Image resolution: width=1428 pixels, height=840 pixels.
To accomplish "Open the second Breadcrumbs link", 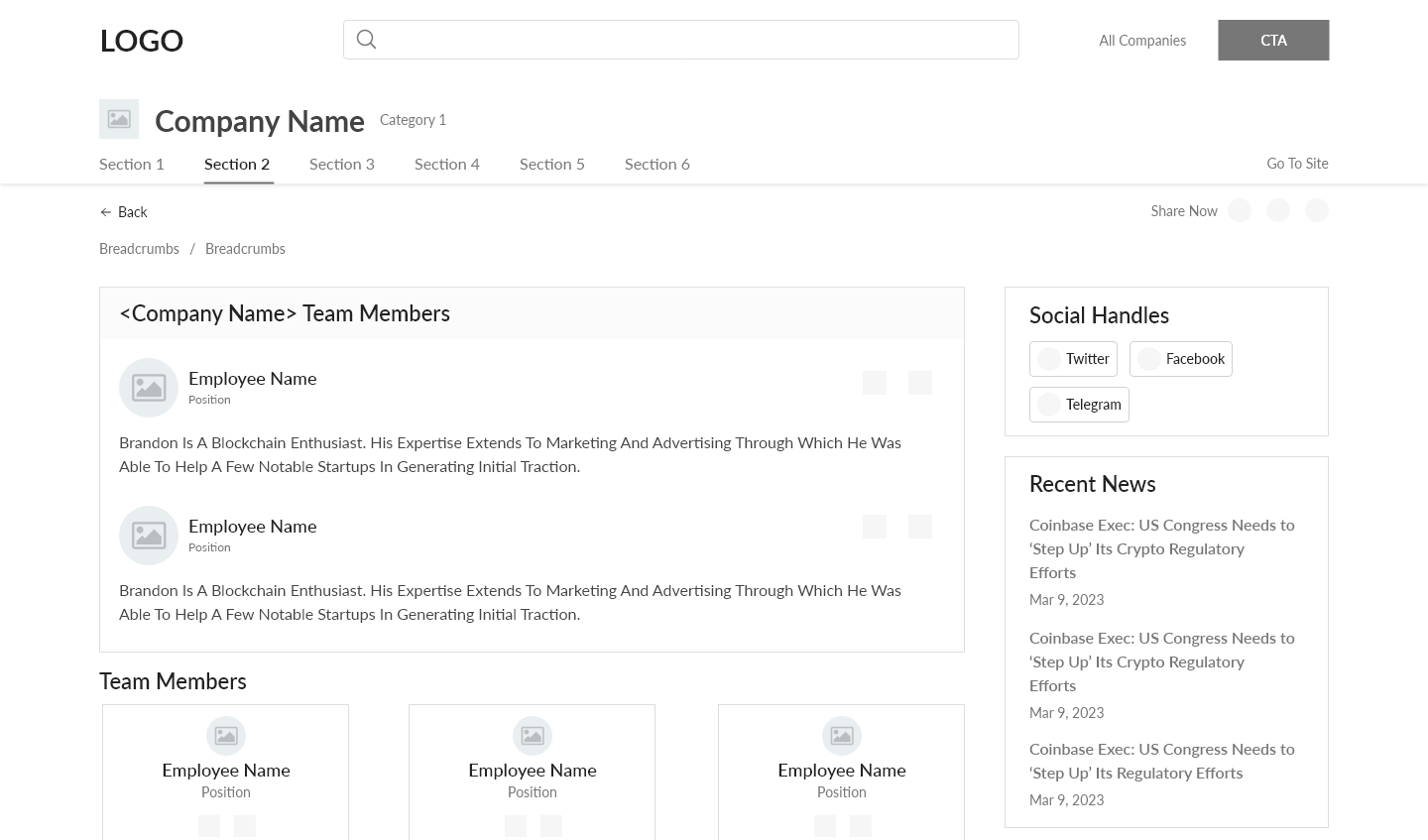I will (x=245, y=249).
